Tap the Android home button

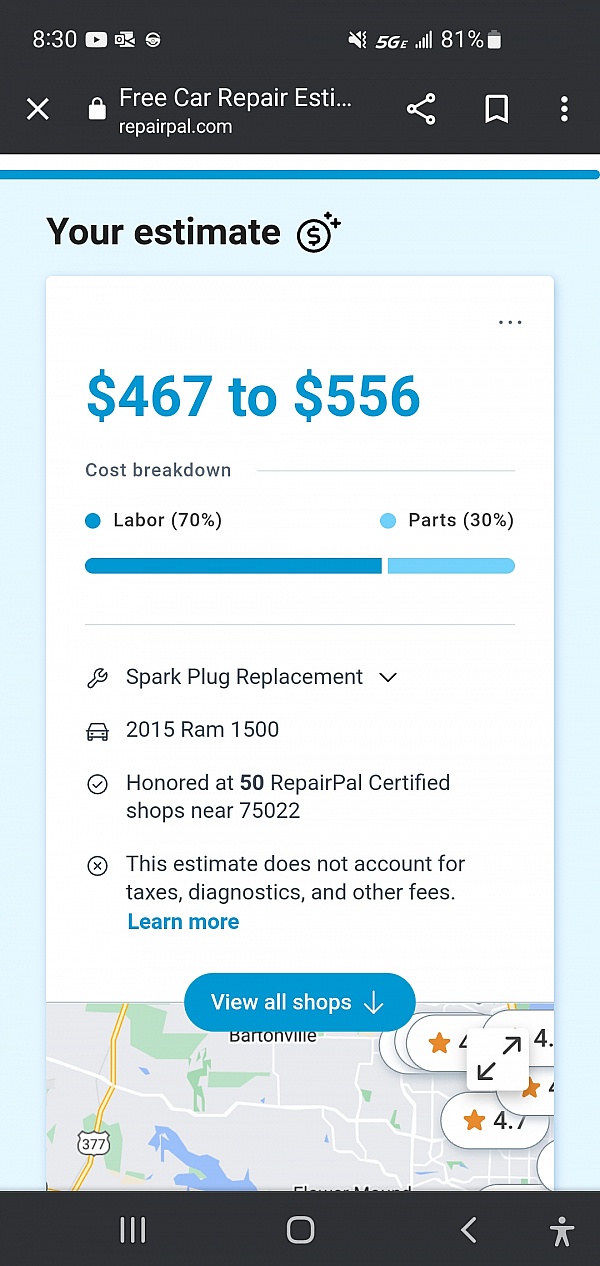pyautogui.click(x=300, y=1229)
